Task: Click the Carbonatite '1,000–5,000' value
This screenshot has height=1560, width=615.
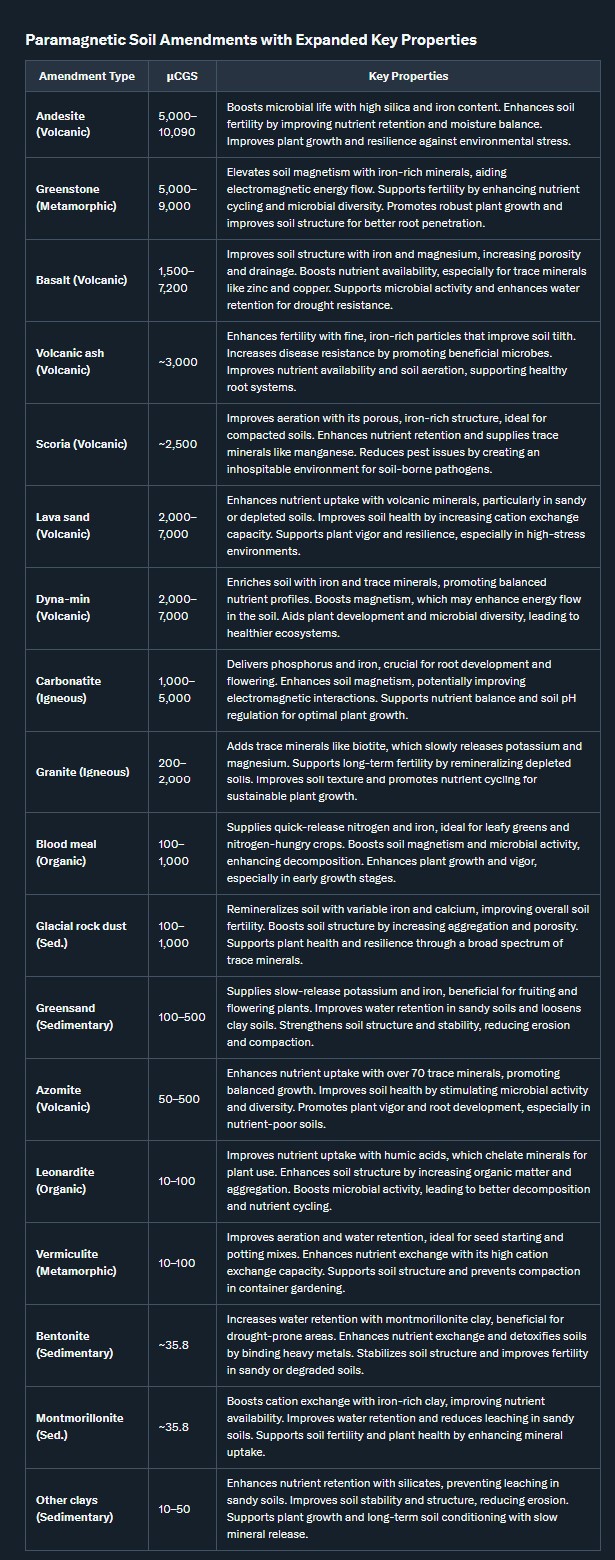Action: 178,689
